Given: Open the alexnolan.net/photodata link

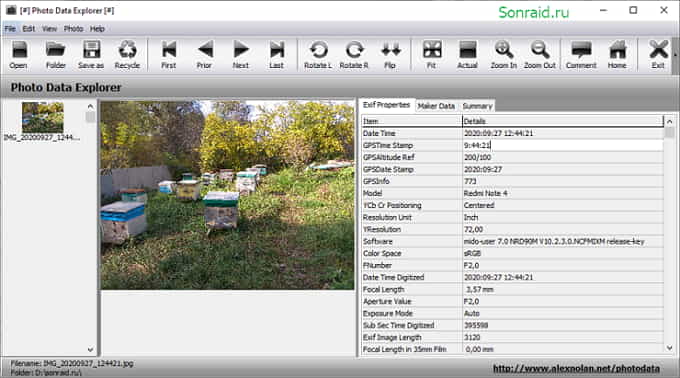Looking at the screenshot, I should point(576,368).
